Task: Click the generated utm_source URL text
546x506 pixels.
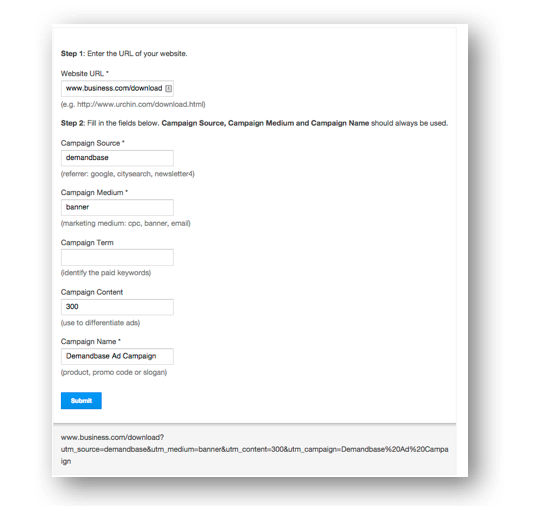Action: click(255, 449)
